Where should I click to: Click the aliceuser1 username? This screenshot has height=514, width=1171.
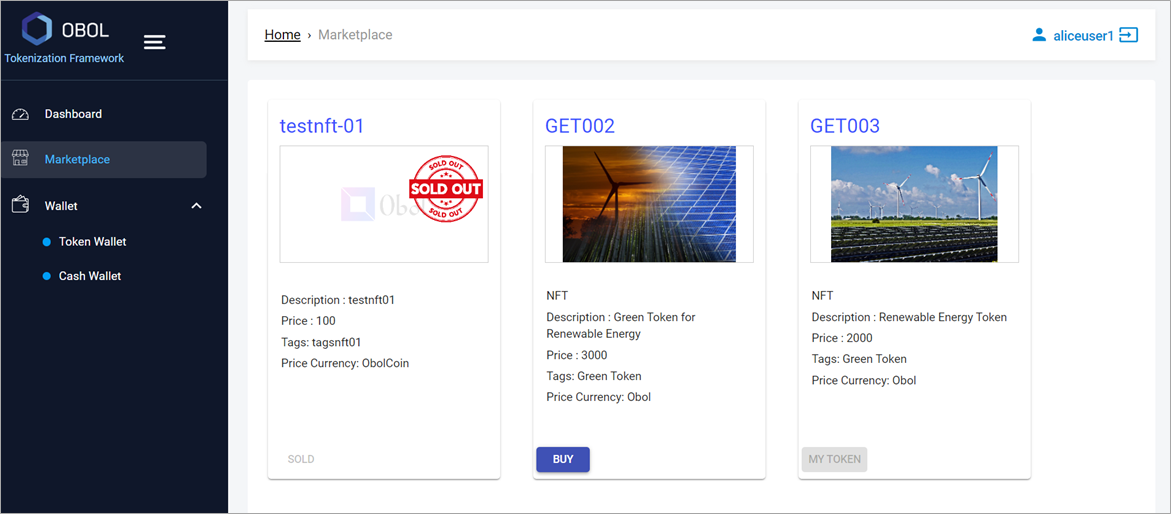(1083, 35)
